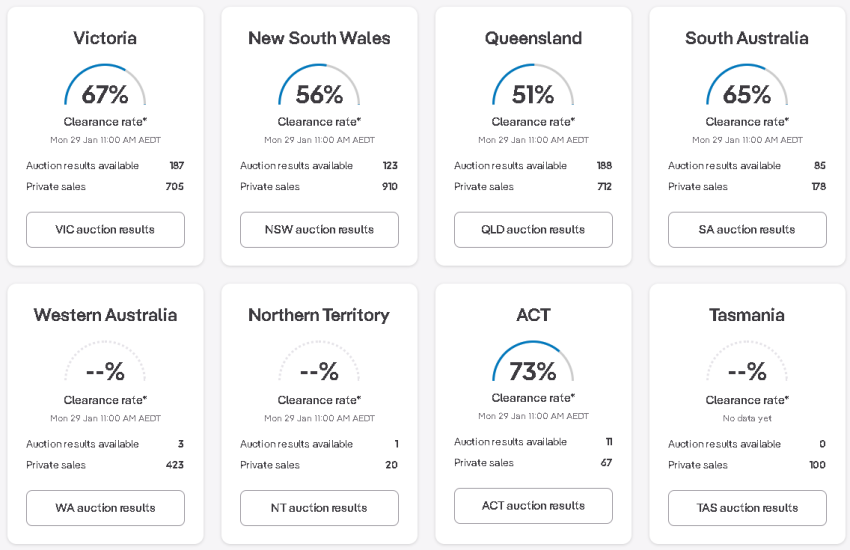The image size is (850, 550).
Task: Click Tasmania card heading
Action: tap(747, 315)
